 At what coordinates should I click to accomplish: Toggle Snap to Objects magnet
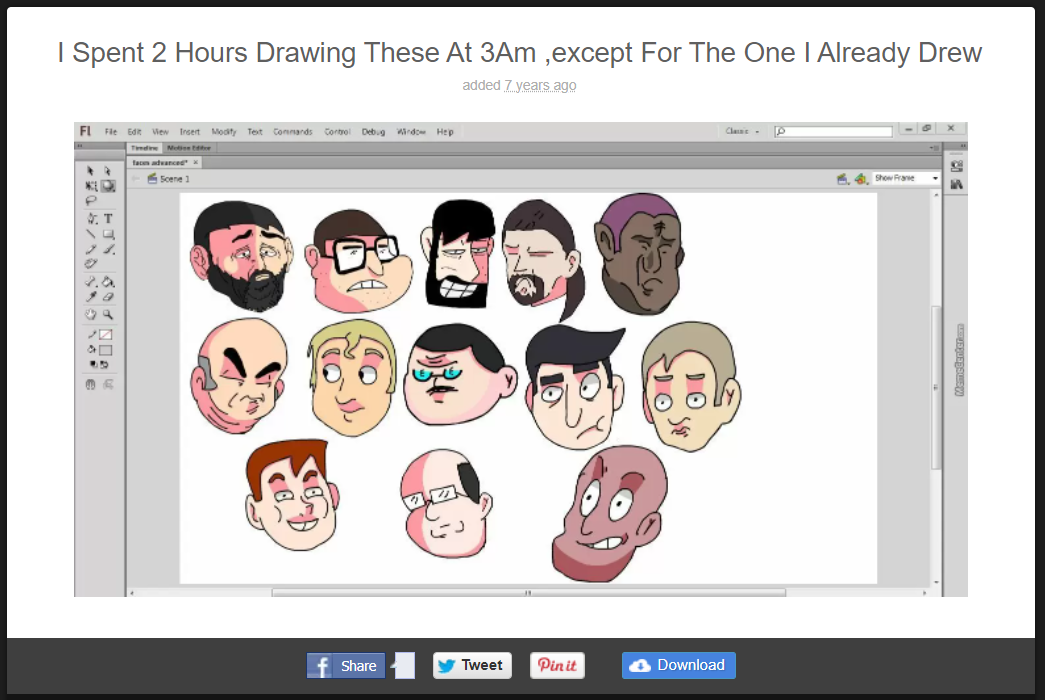[x=91, y=385]
